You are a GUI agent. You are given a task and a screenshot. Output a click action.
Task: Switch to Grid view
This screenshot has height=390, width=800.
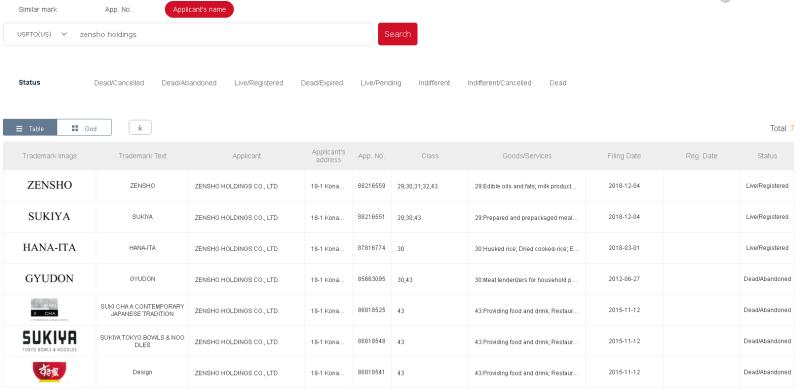84,128
